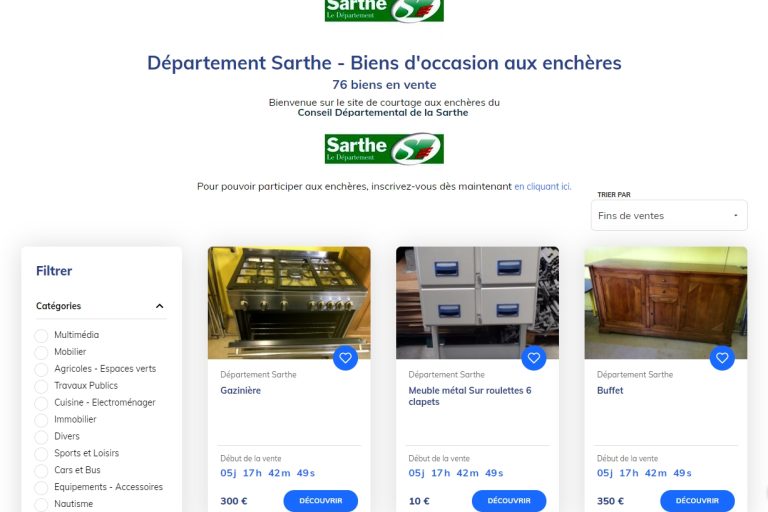768x512 pixels.
Task: Favorite the Meuble métal listing heart icon
Action: (x=534, y=358)
